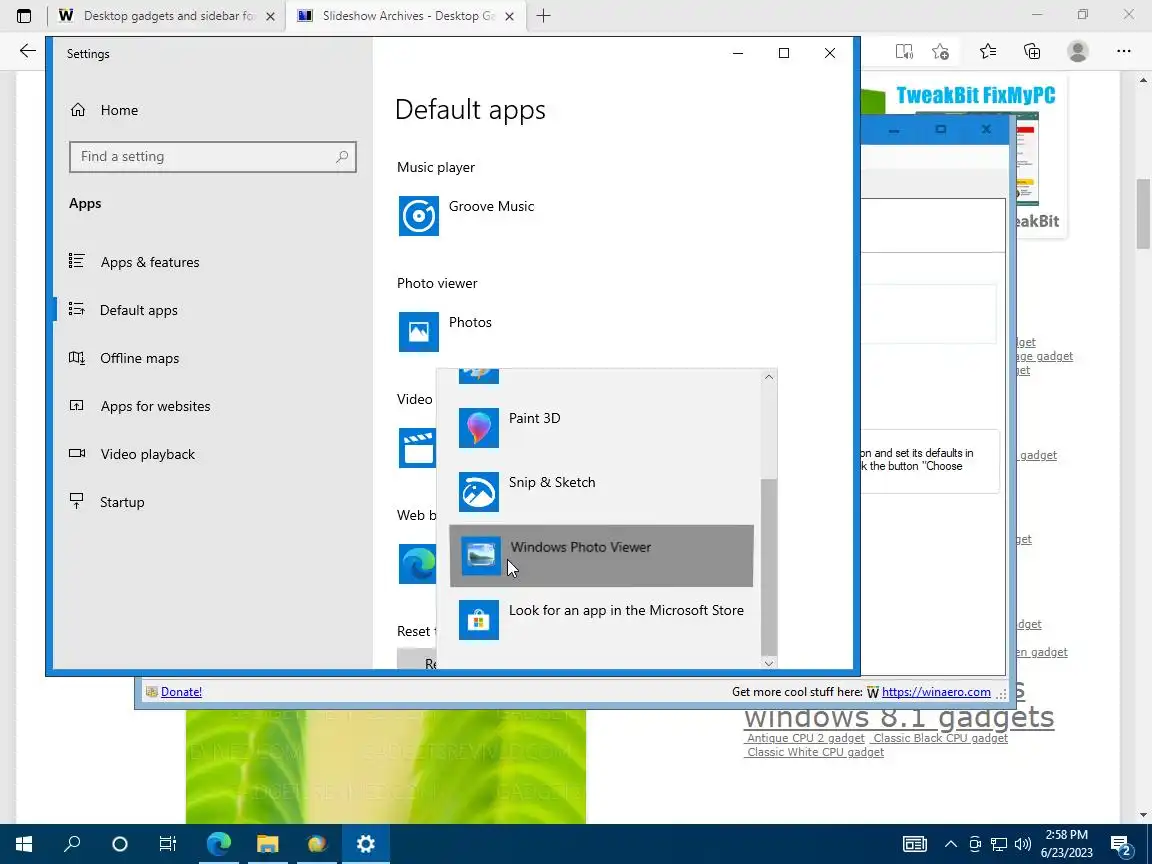The image size is (1152, 864).
Task: Choose Paint 3D from the app list
Action: 601,428
